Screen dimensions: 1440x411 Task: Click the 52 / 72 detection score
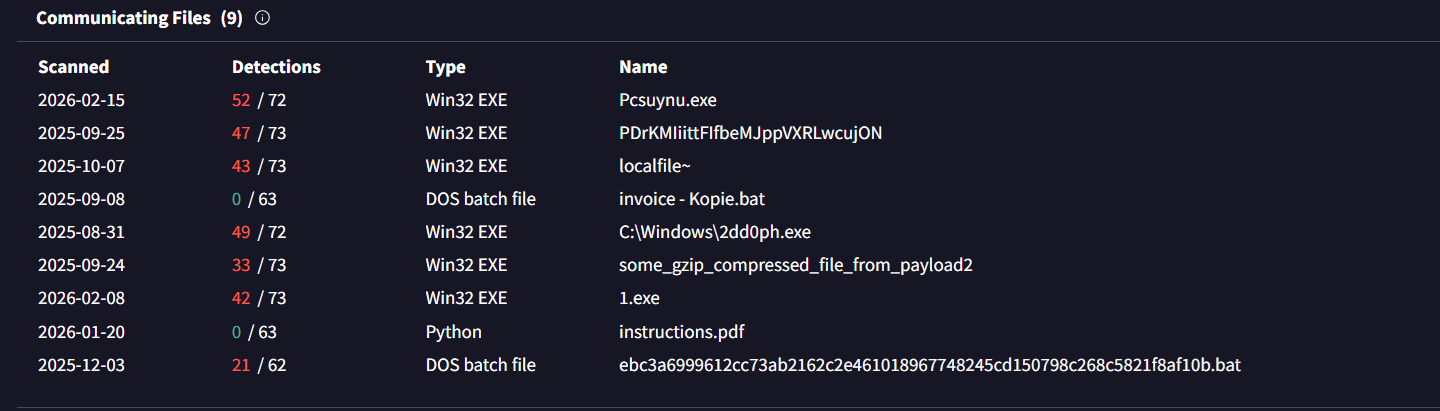point(259,100)
